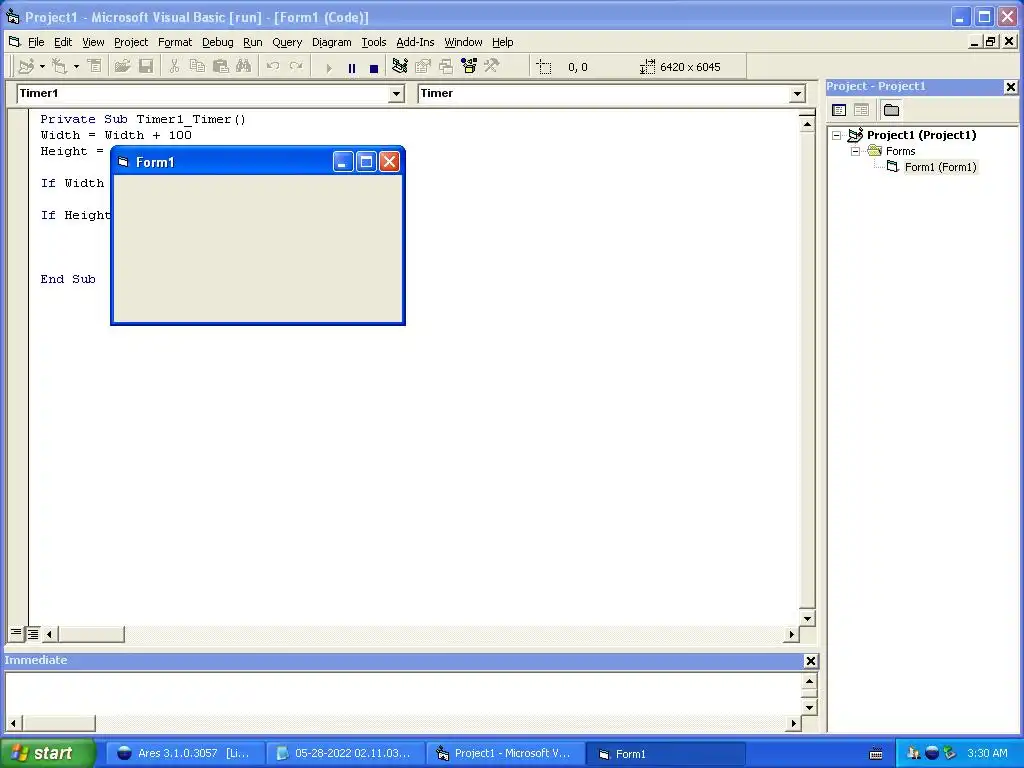The width and height of the screenshot is (1024, 768).
Task: Open the Form Layout Window icon
Action: (446, 66)
